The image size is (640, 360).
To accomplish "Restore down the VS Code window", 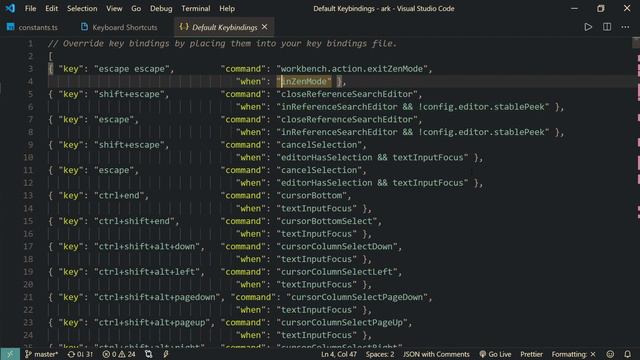I will tap(600, 8).
